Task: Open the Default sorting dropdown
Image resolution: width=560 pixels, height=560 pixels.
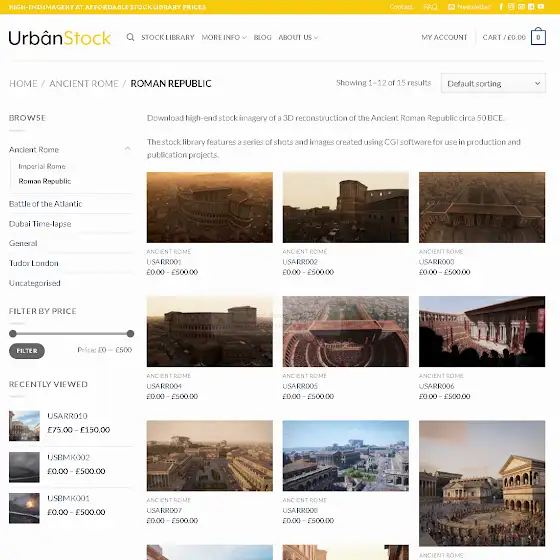Action: pyautogui.click(x=493, y=83)
